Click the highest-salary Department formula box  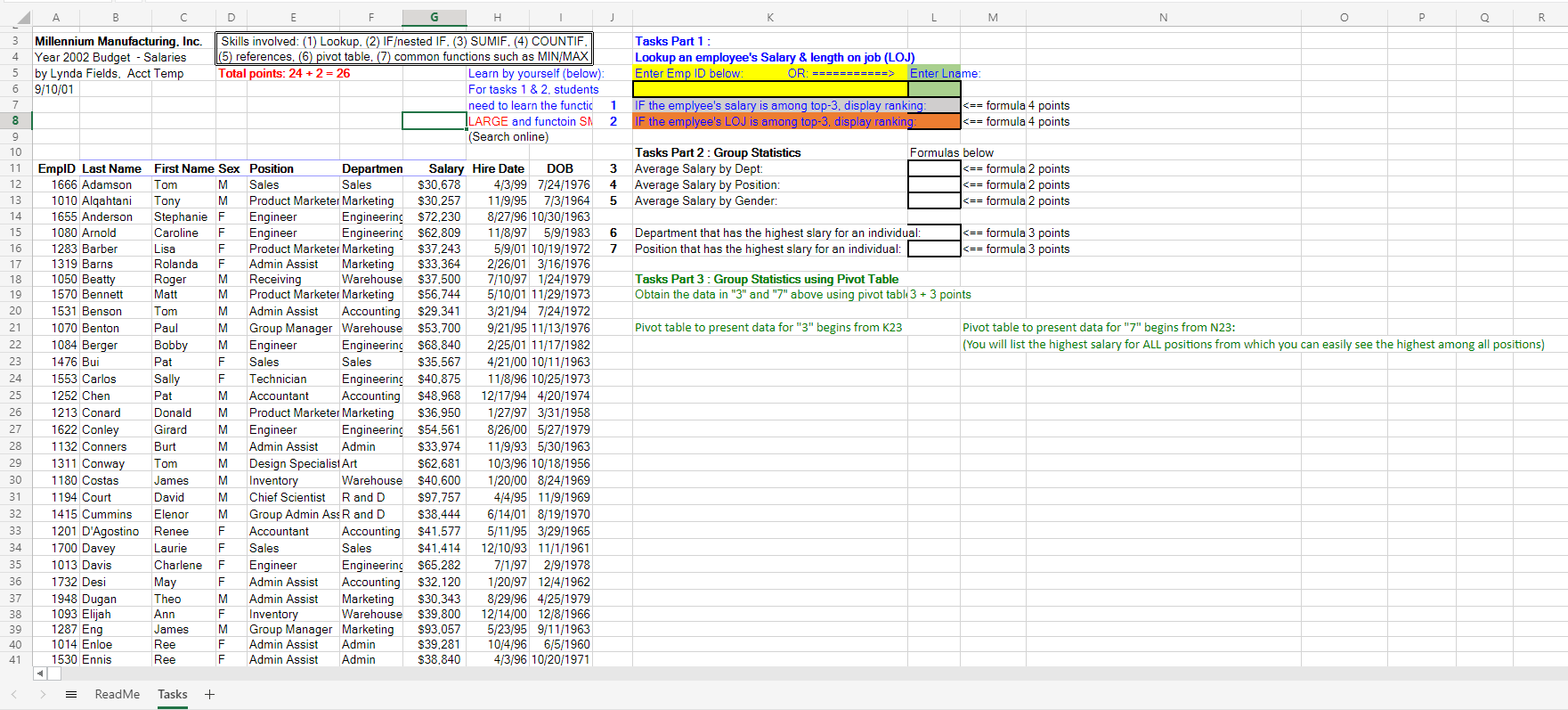coord(934,233)
